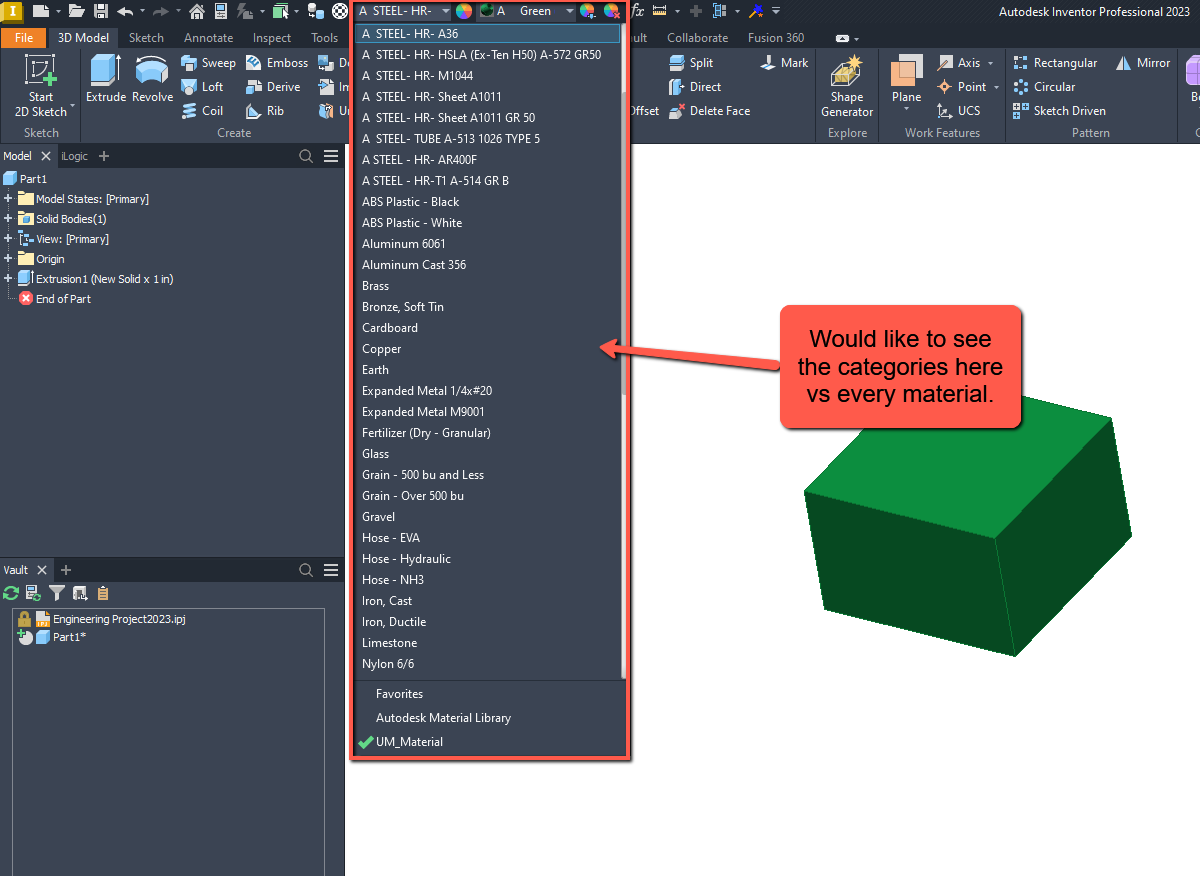
Task: Open the File menu
Action: (x=26, y=37)
